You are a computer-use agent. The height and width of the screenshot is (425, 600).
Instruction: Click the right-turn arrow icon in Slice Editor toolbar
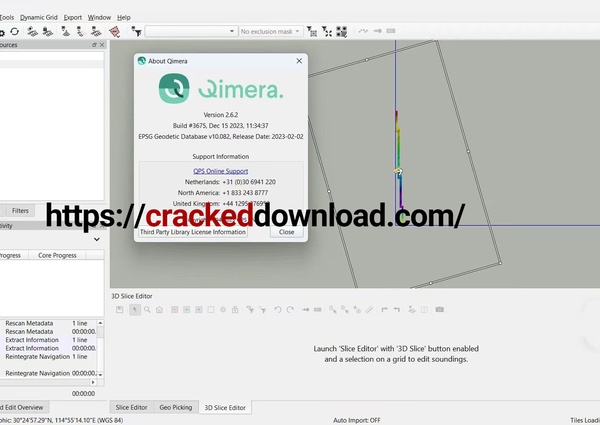click(x=384, y=309)
